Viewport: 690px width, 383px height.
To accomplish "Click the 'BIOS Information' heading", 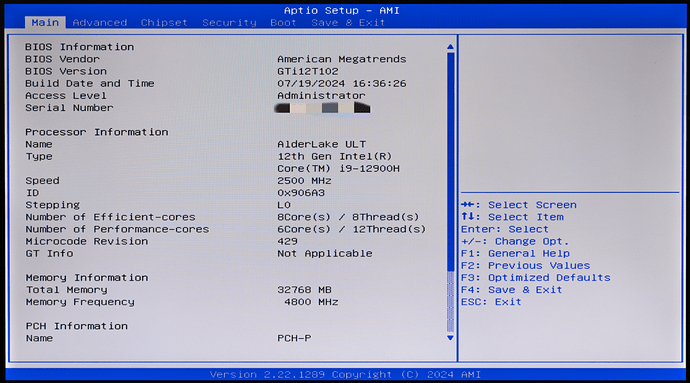I will [x=79, y=47].
